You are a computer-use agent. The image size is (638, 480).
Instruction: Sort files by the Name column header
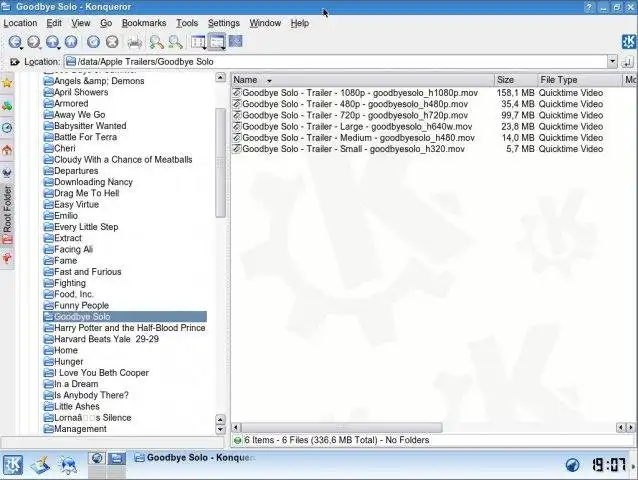363,80
